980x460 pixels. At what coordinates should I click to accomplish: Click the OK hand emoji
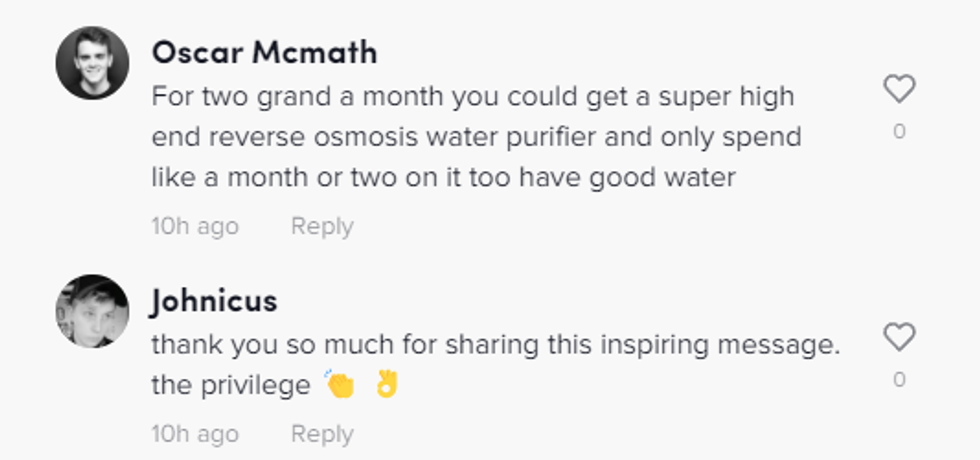point(387,385)
